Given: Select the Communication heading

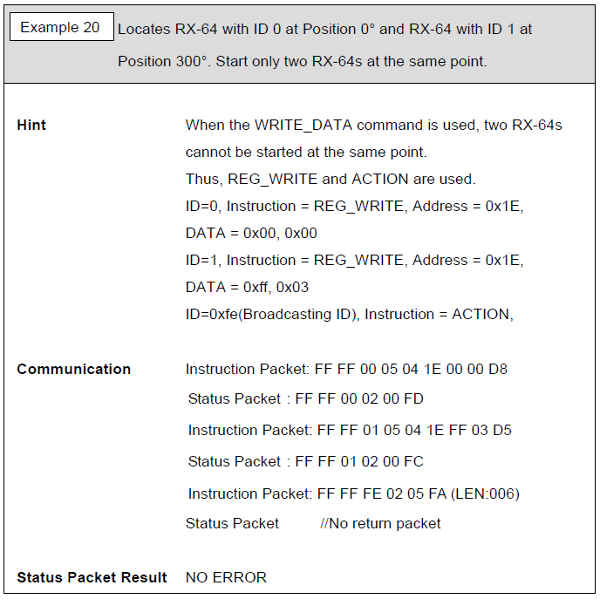Looking at the screenshot, I should pos(74,369).
